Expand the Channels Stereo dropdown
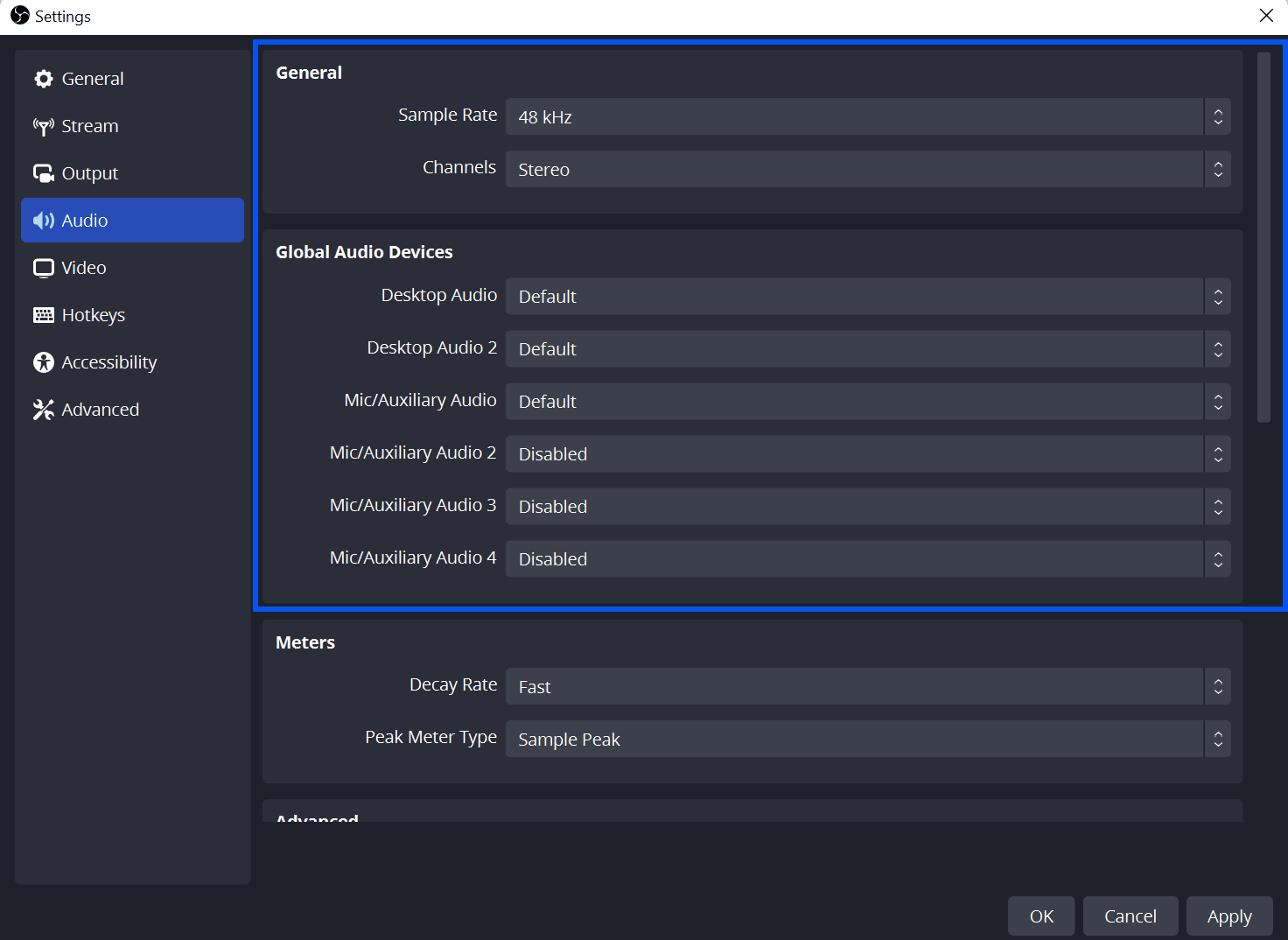The width and height of the screenshot is (1288, 940). pyautogui.click(x=868, y=169)
